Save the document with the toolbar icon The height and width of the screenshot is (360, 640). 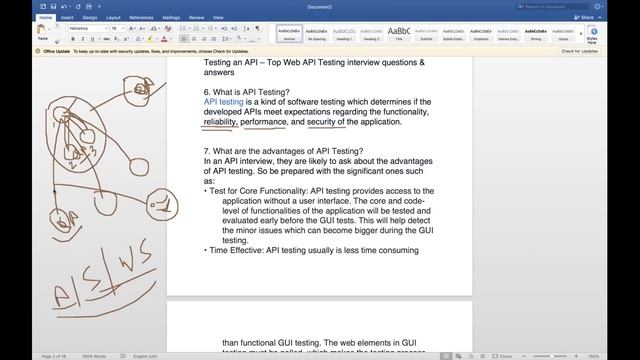(x=53, y=7)
